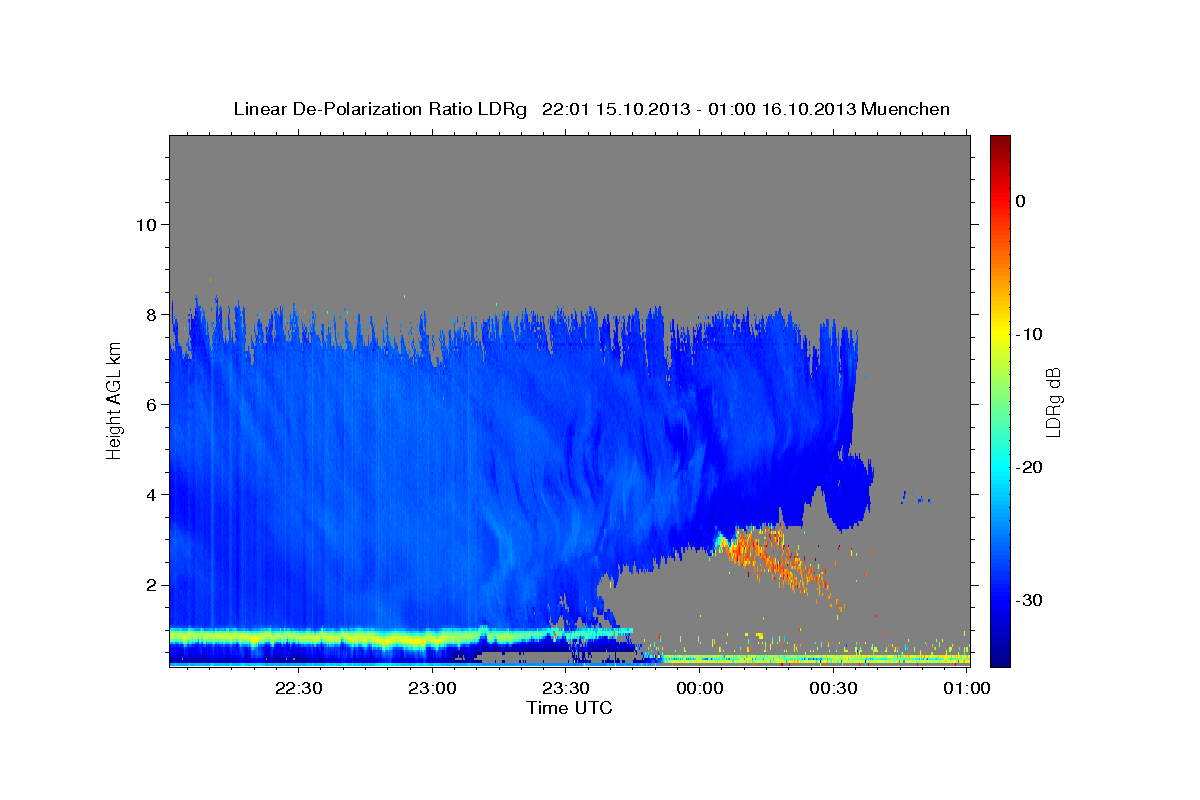Click the 'Height AGL km' axis title

click(x=114, y=402)
